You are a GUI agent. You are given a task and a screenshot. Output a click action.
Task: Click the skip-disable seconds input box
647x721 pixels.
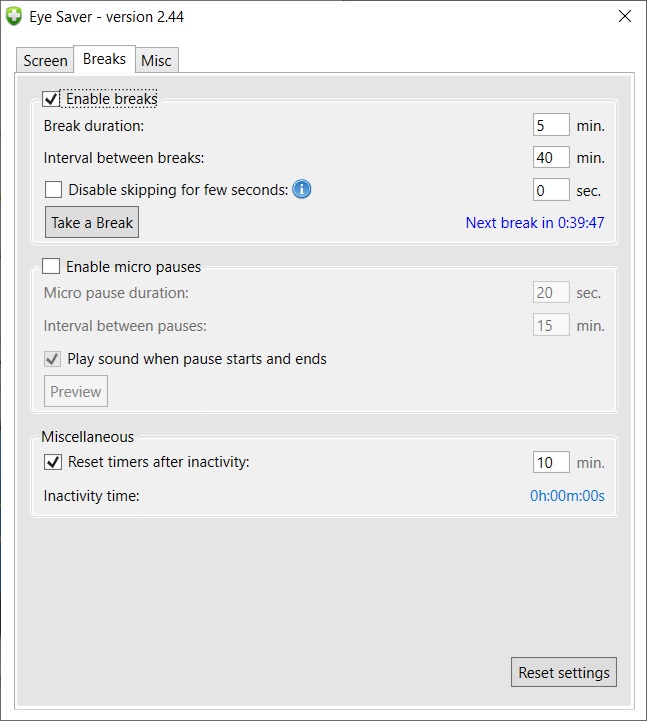point(551,190)
